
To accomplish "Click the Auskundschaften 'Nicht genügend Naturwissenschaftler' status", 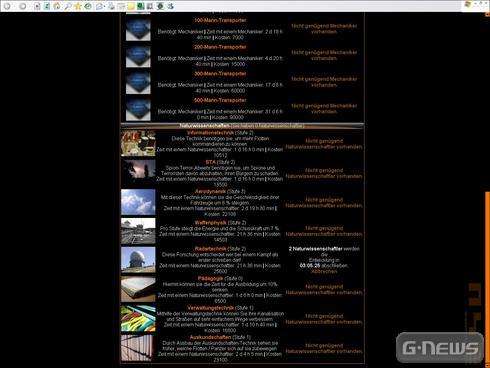I will [324, 348].
